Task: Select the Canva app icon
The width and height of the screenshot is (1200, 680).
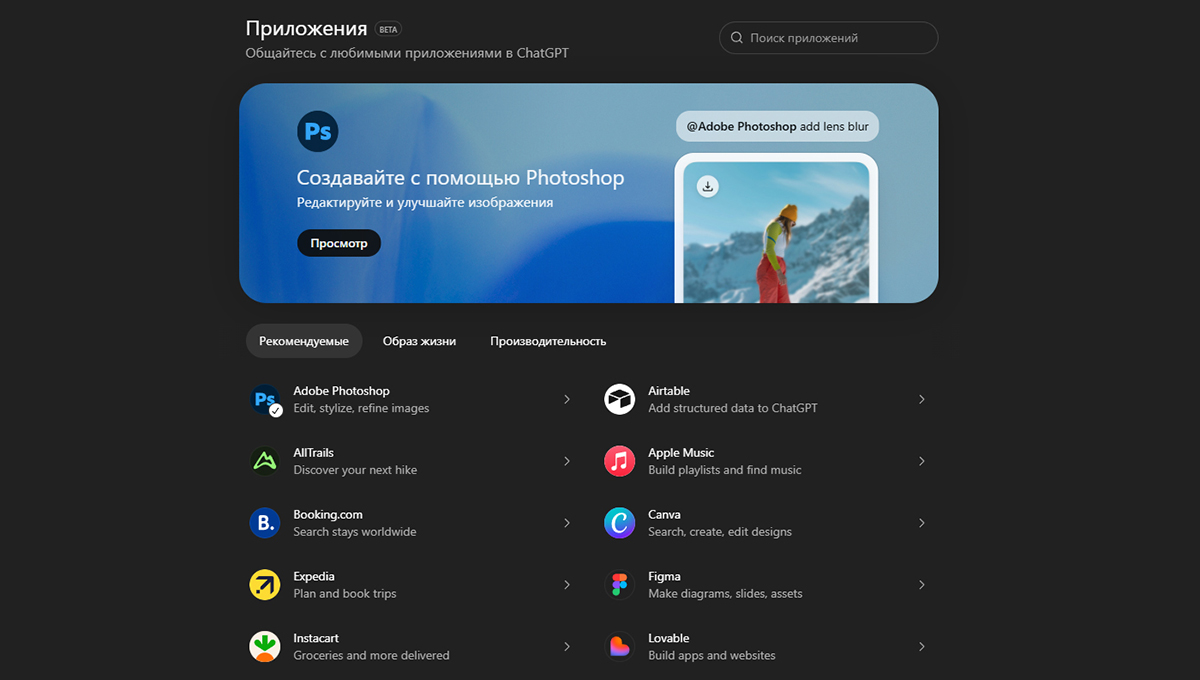Action: click(x=620, y=523)
